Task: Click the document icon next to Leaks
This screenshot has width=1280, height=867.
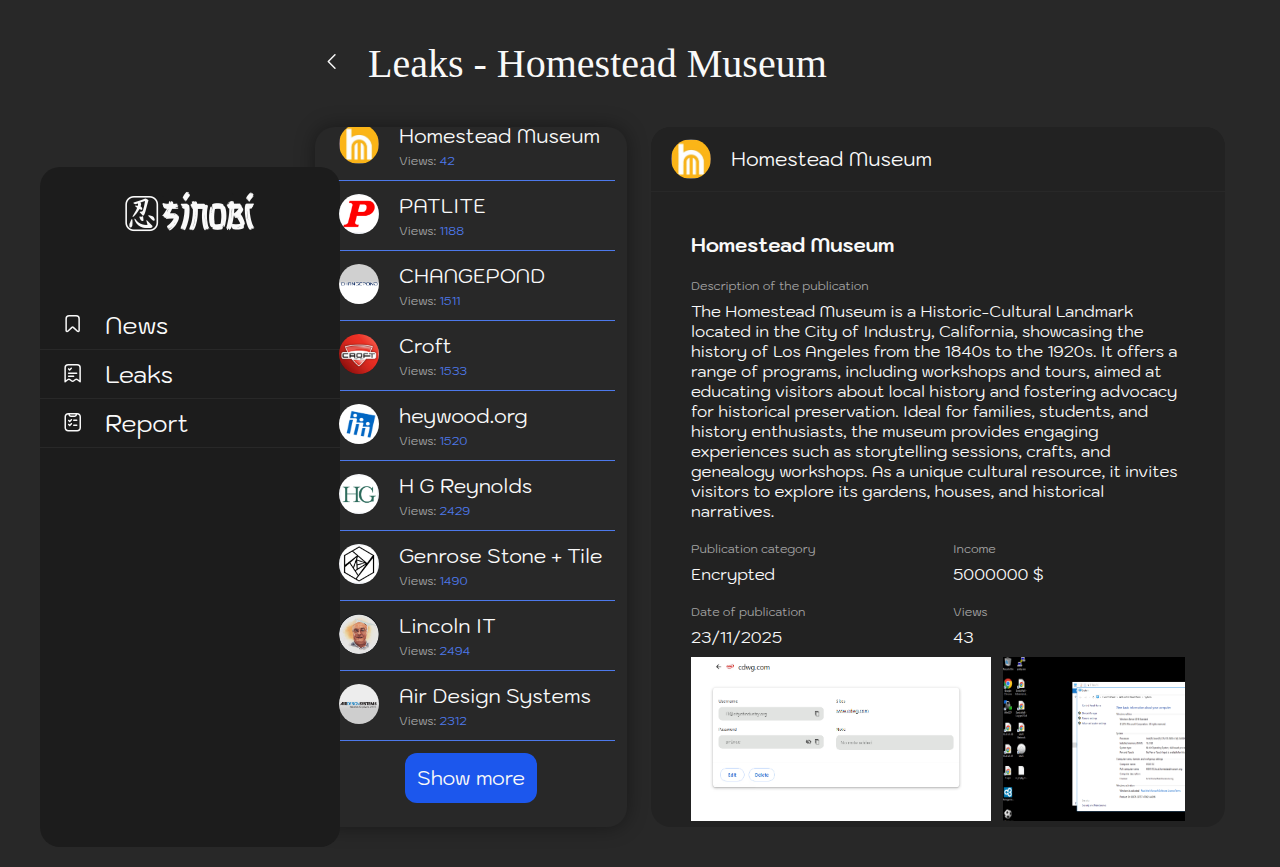Action: click(x=73, y=373)
